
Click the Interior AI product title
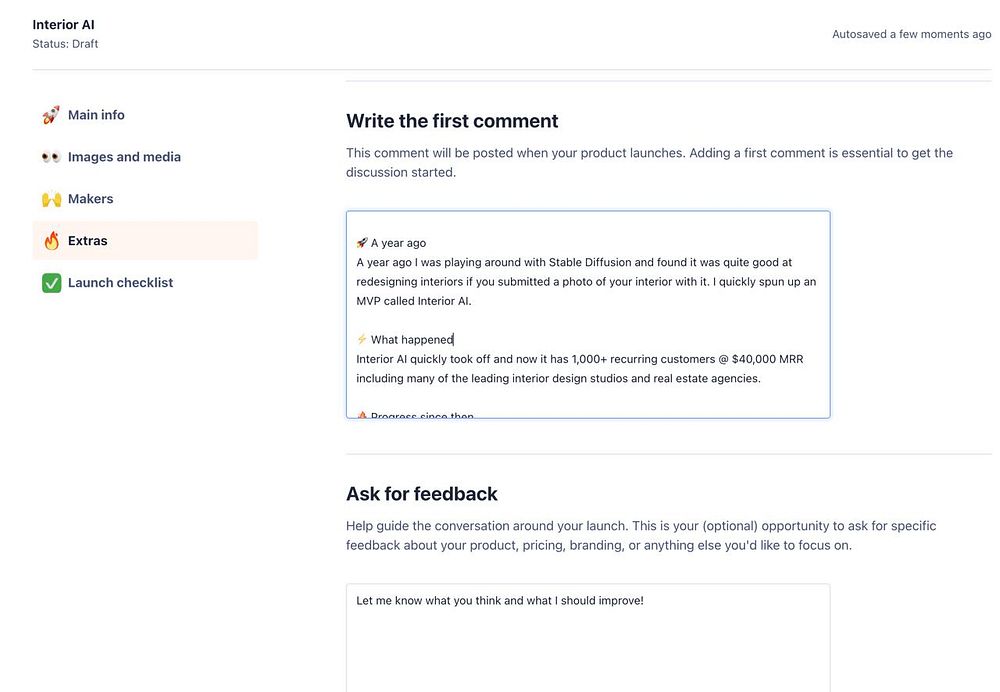click(63, 25)
